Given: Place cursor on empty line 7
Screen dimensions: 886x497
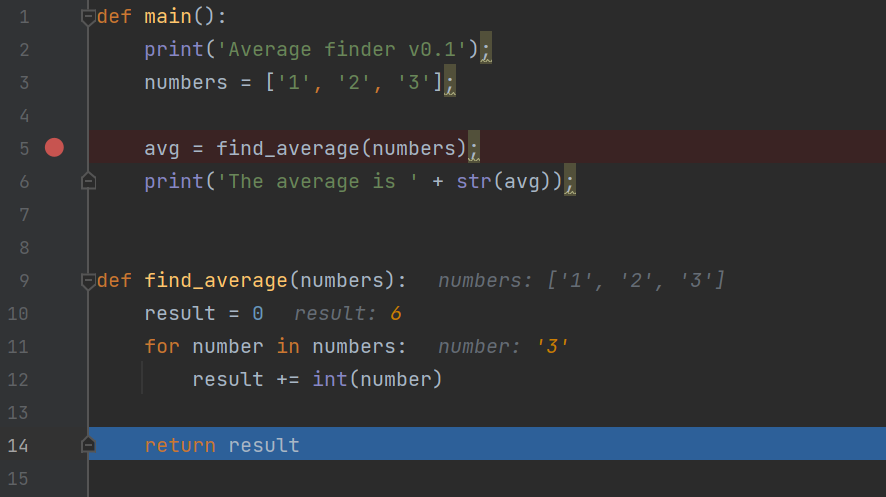Looking at the screenshot, I should [400, 215].
